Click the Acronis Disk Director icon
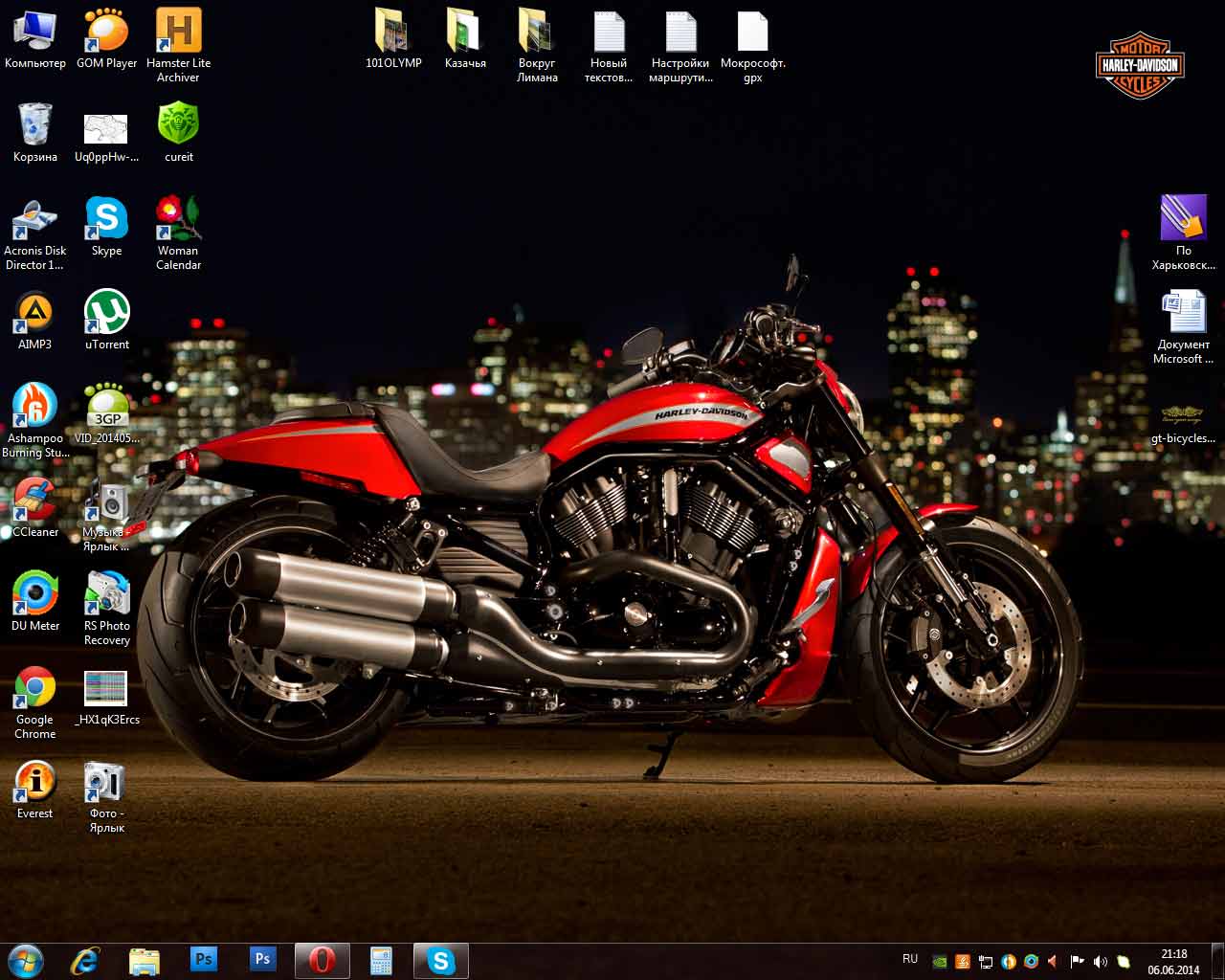1225x980 pixels. click(x=34, y=219)
